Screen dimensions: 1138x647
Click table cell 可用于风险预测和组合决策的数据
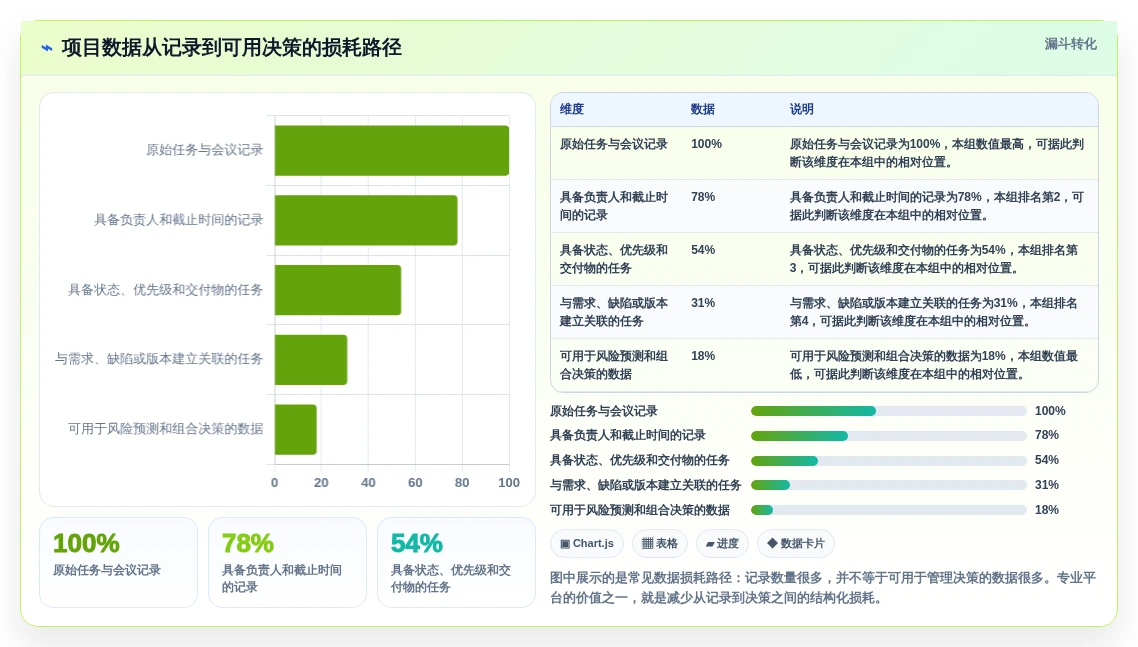click(x=614, y=365)
